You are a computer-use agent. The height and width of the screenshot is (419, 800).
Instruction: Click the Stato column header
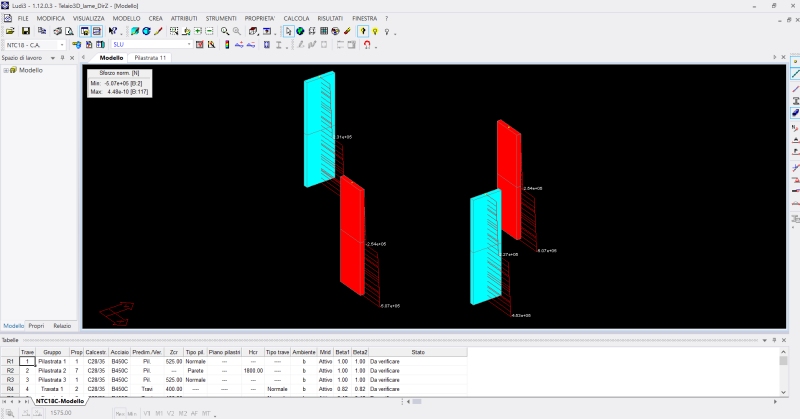pos(417,352)
